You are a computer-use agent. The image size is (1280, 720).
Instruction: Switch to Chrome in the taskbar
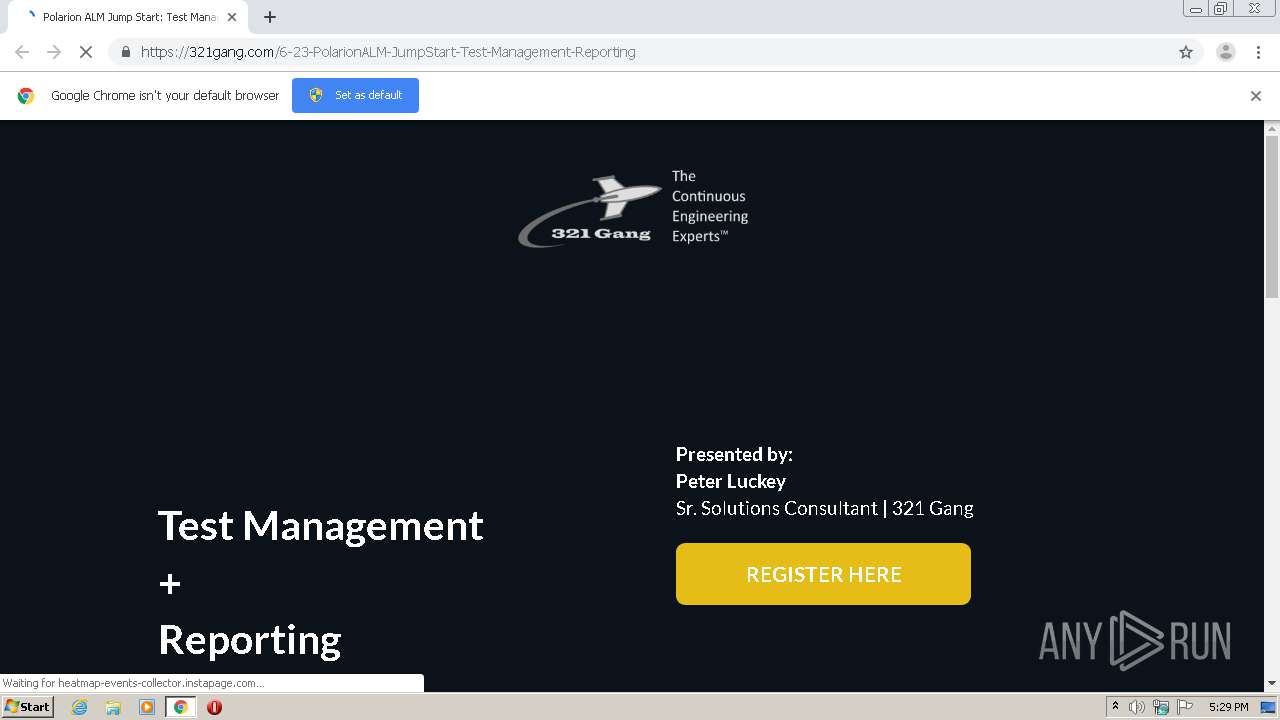pos(181,707)
